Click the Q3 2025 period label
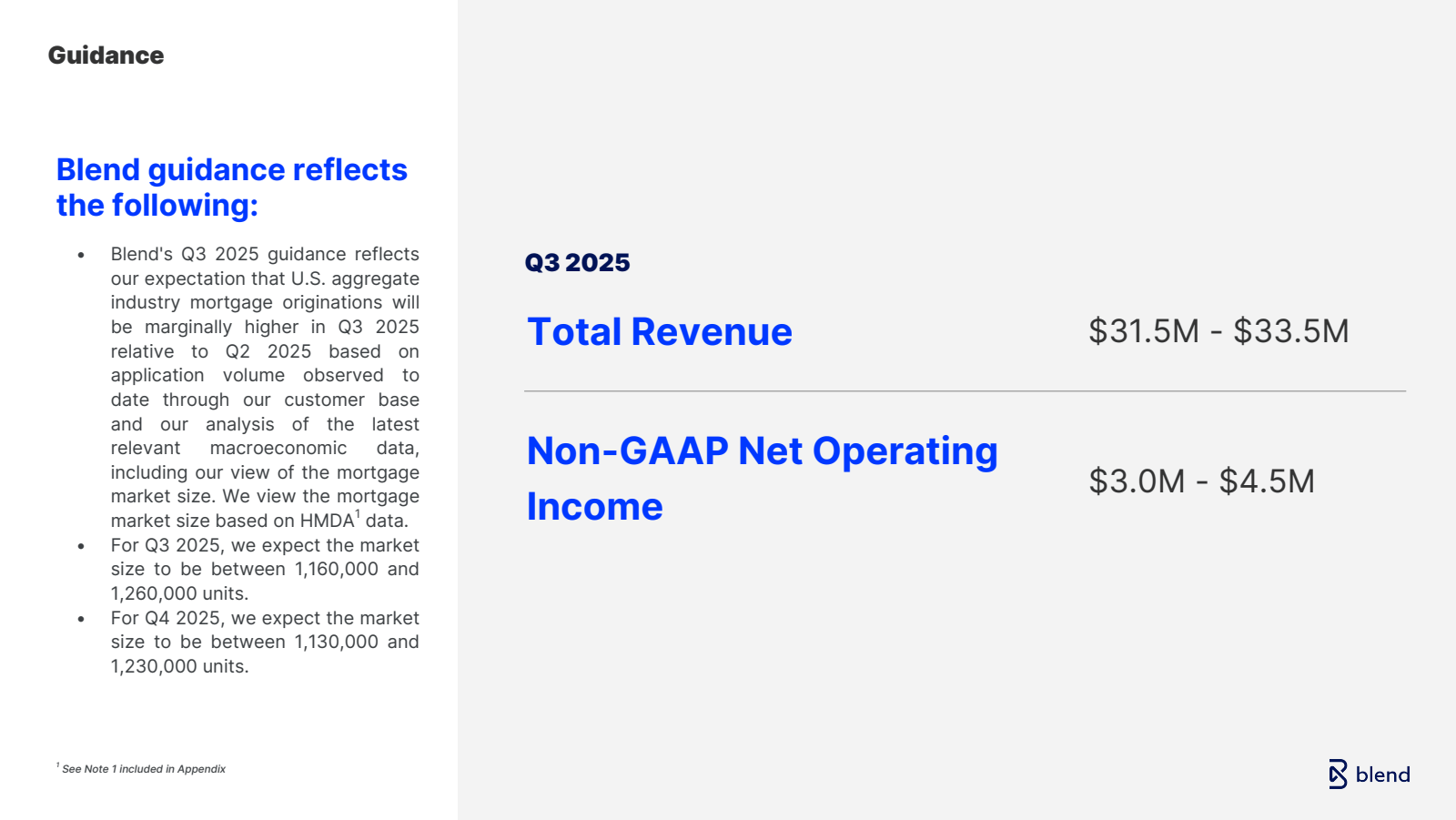1456x820 pixels. (577, 262)
